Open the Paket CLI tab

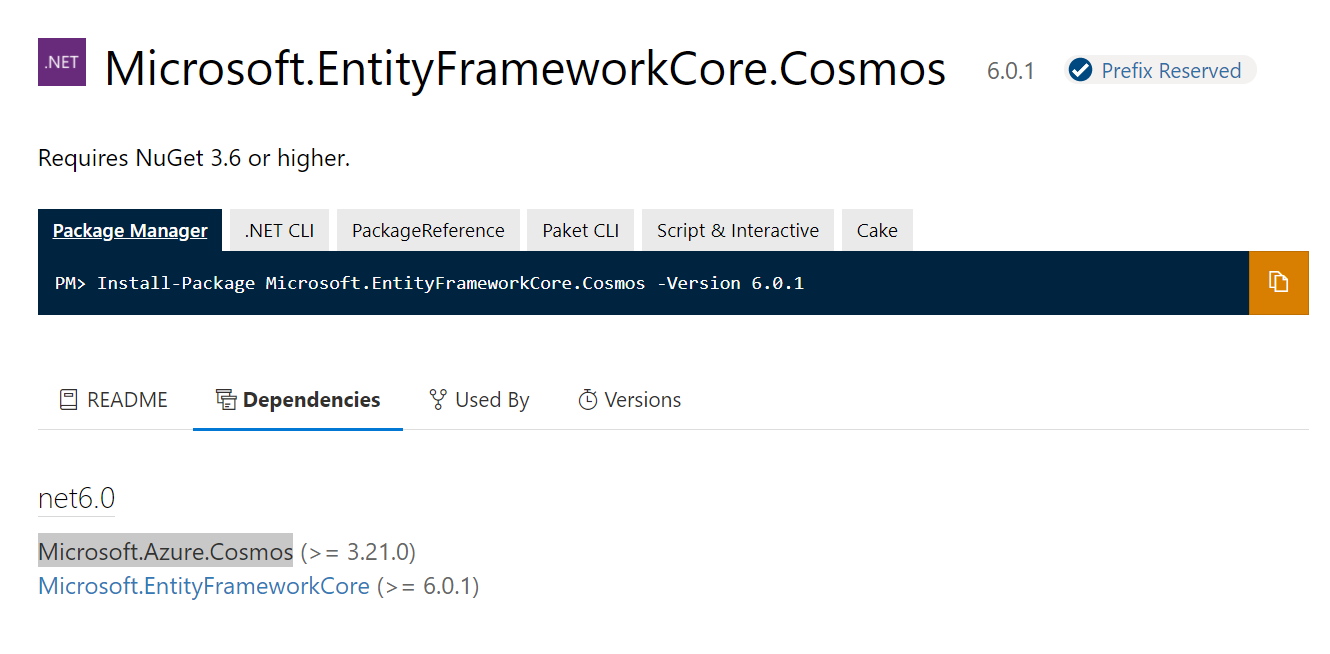[x=580, y=229]
